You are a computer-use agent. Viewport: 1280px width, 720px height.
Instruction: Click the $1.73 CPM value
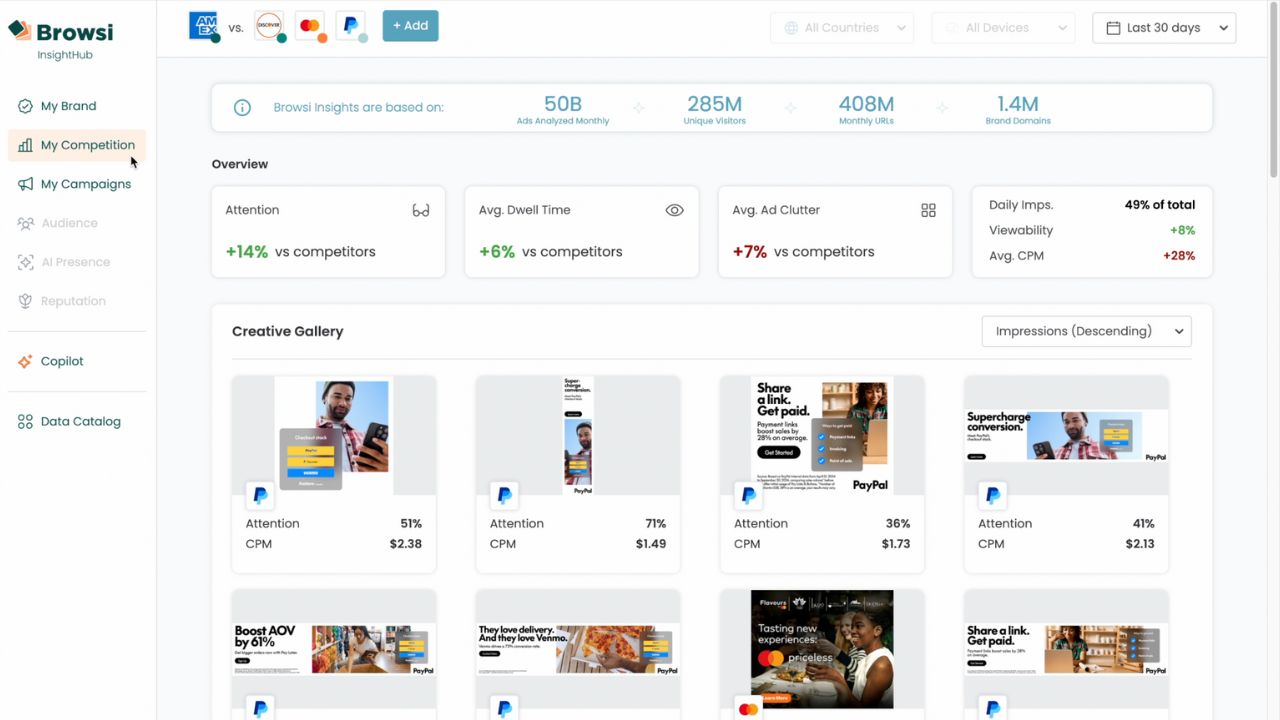pos(896,544)
